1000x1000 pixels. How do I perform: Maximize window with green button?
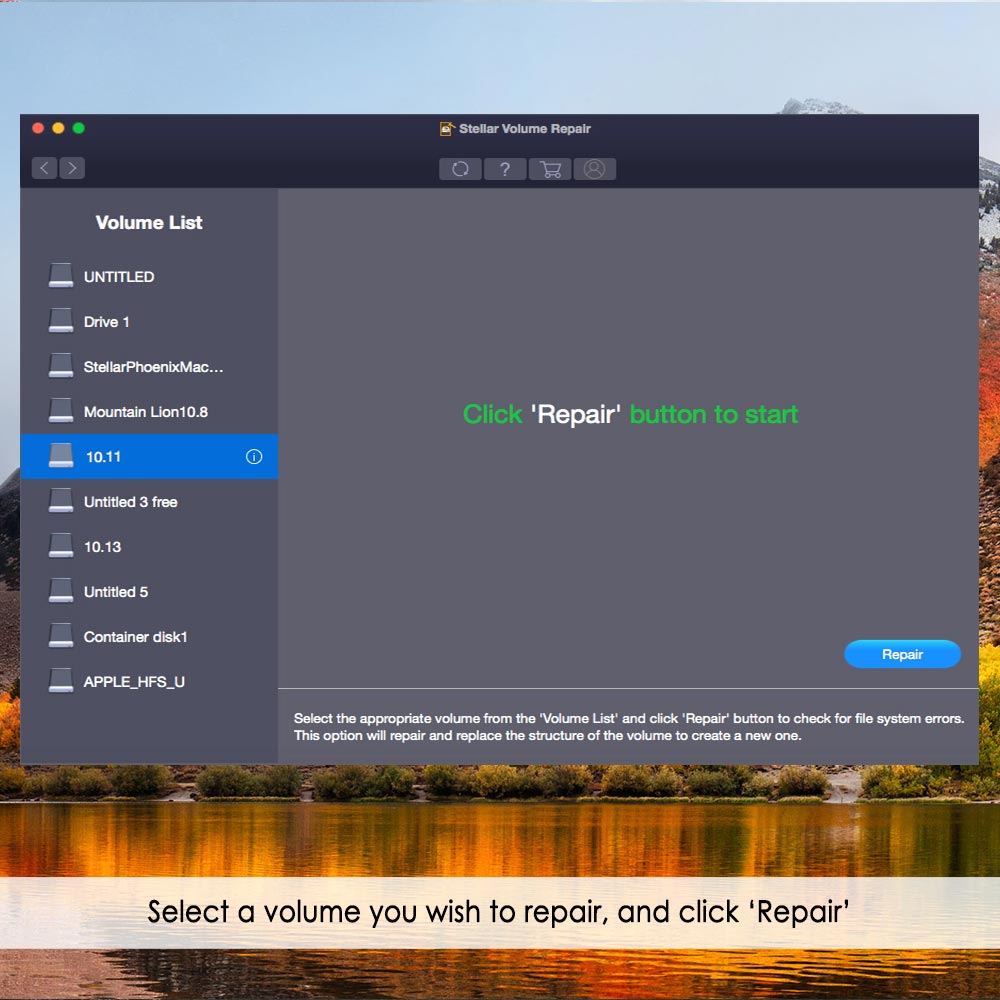point(78,128)
